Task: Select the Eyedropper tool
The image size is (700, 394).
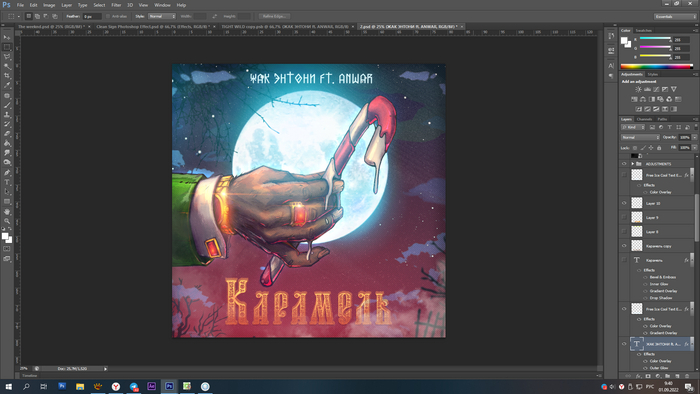Action: point(7,85)
